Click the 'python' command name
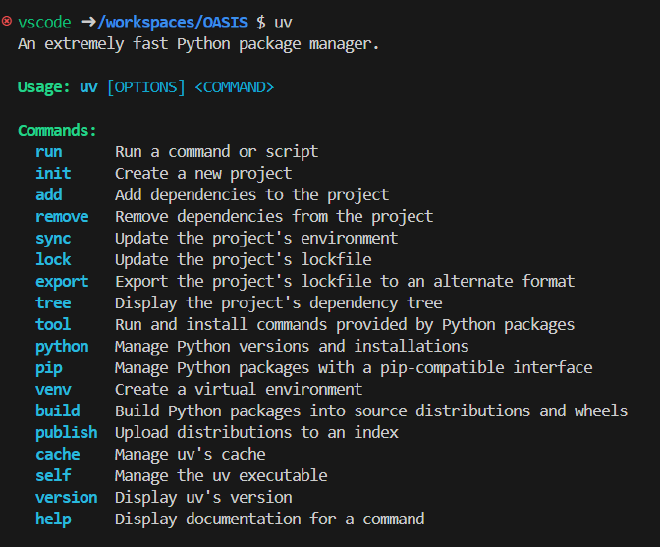Viewport: 660px width, 547px height. pos(62,347)
